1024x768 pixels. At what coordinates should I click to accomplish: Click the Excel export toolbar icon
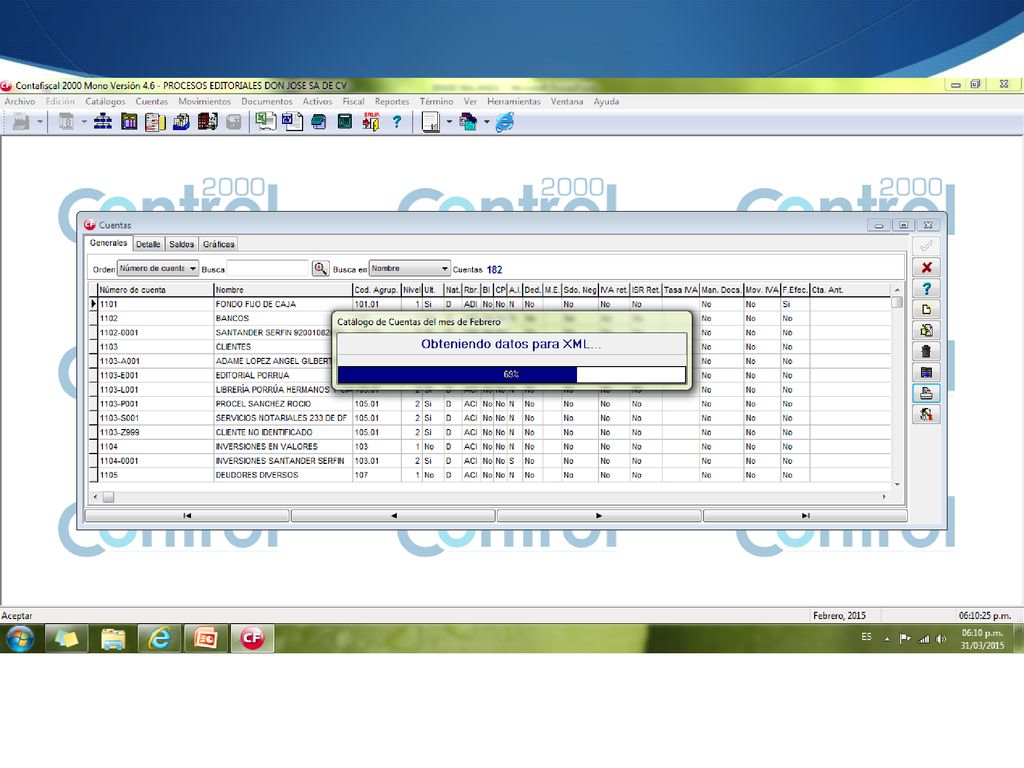(265, 122)
